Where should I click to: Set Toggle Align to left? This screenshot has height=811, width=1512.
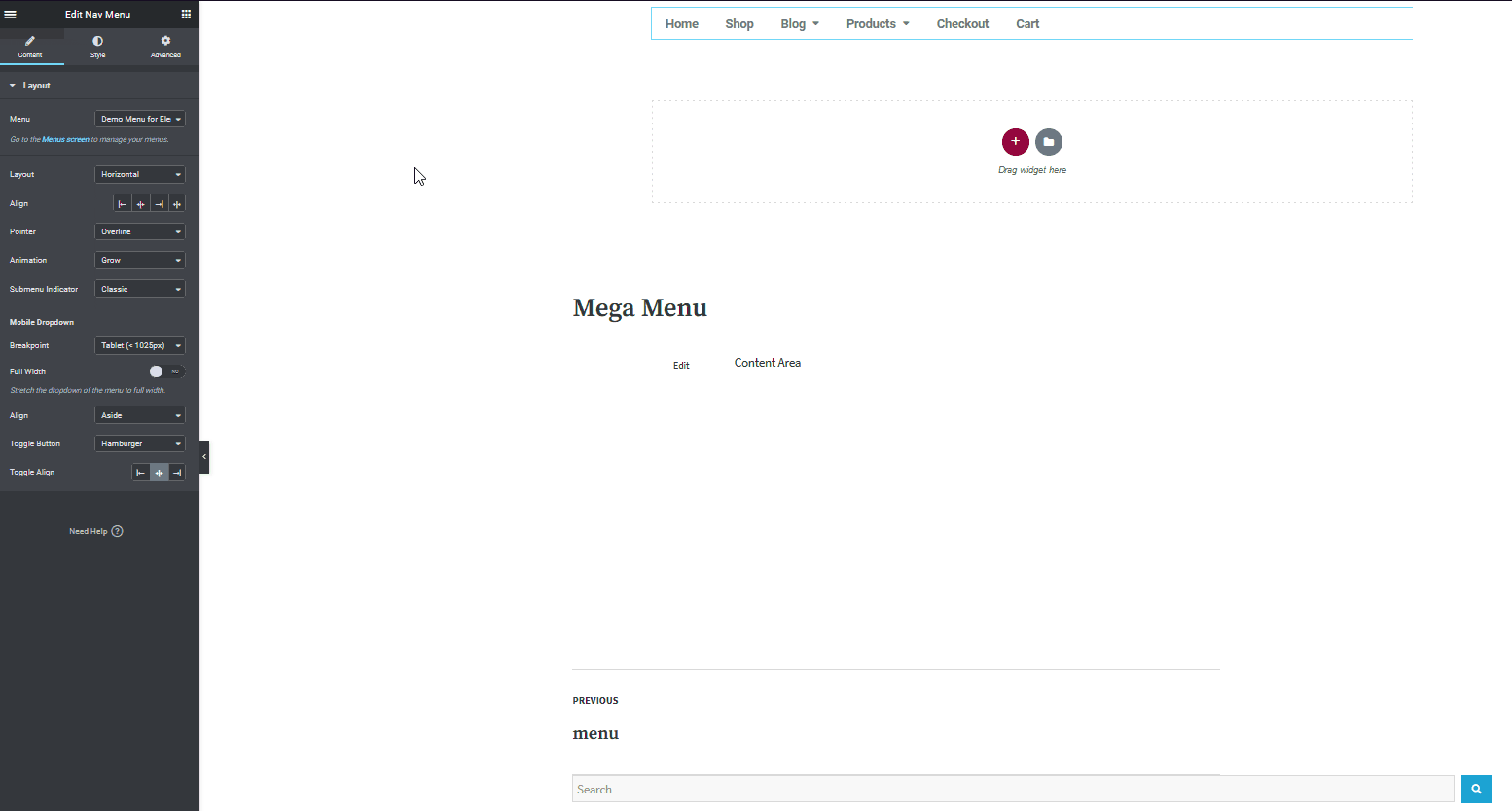139,472
